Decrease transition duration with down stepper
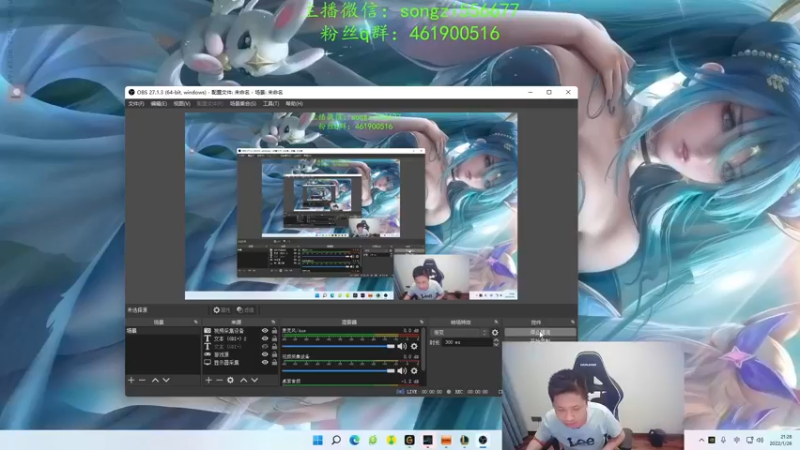This screenshot has width=800, height=450. pos(496,345)
